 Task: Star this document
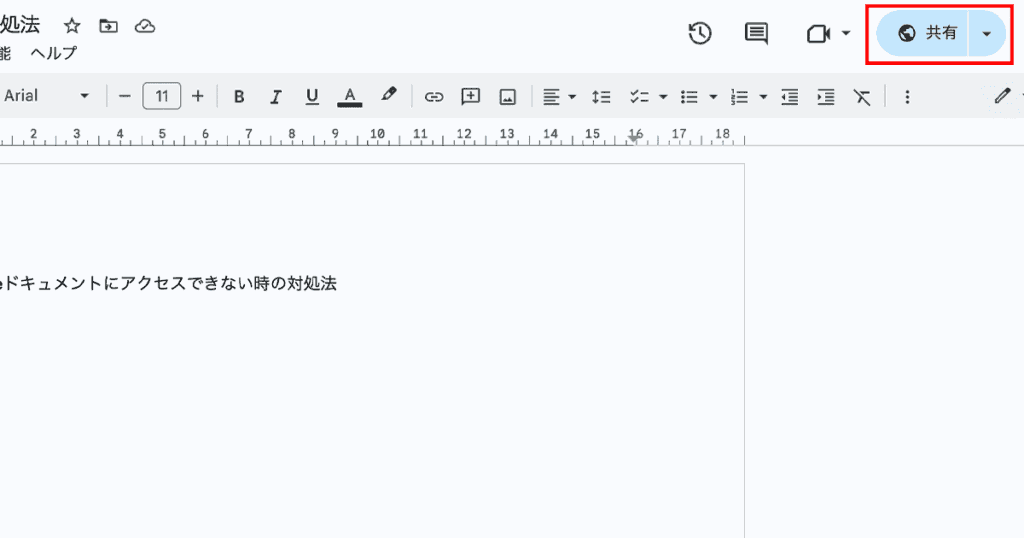pos(72,26)
